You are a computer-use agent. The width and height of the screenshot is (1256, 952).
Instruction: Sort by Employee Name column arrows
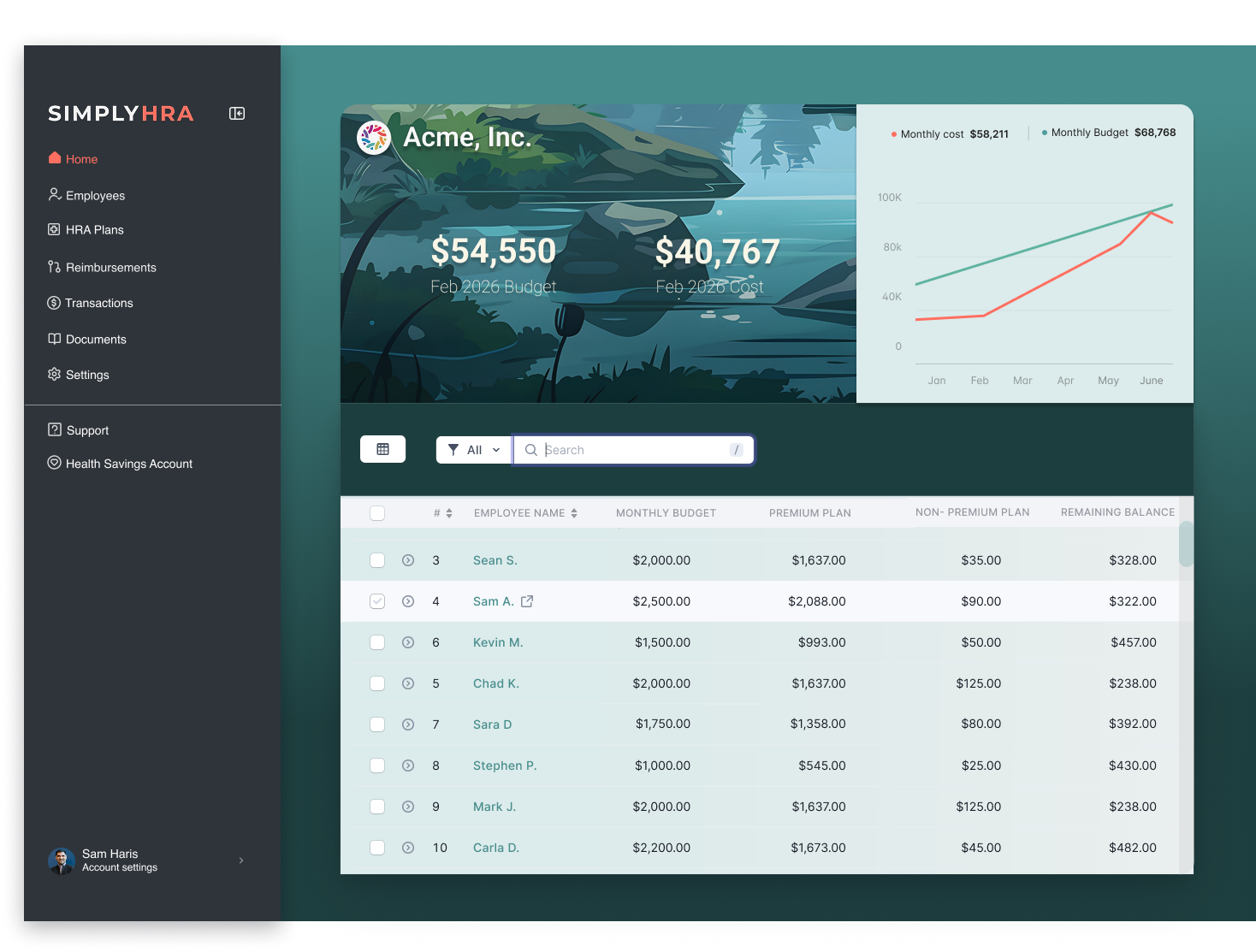574,513
